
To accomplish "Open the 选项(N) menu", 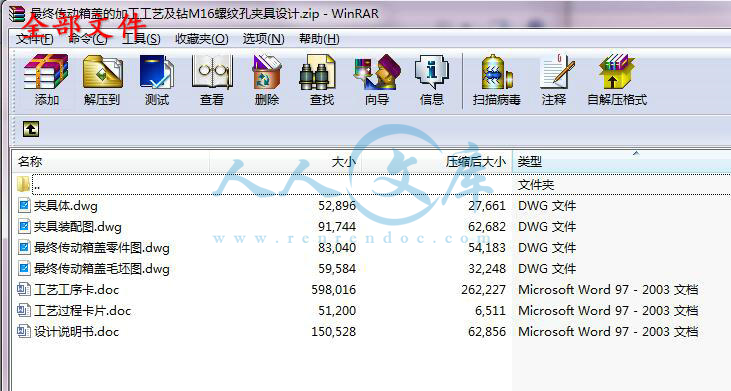I will pyautogui.click(x=263, y=39).
